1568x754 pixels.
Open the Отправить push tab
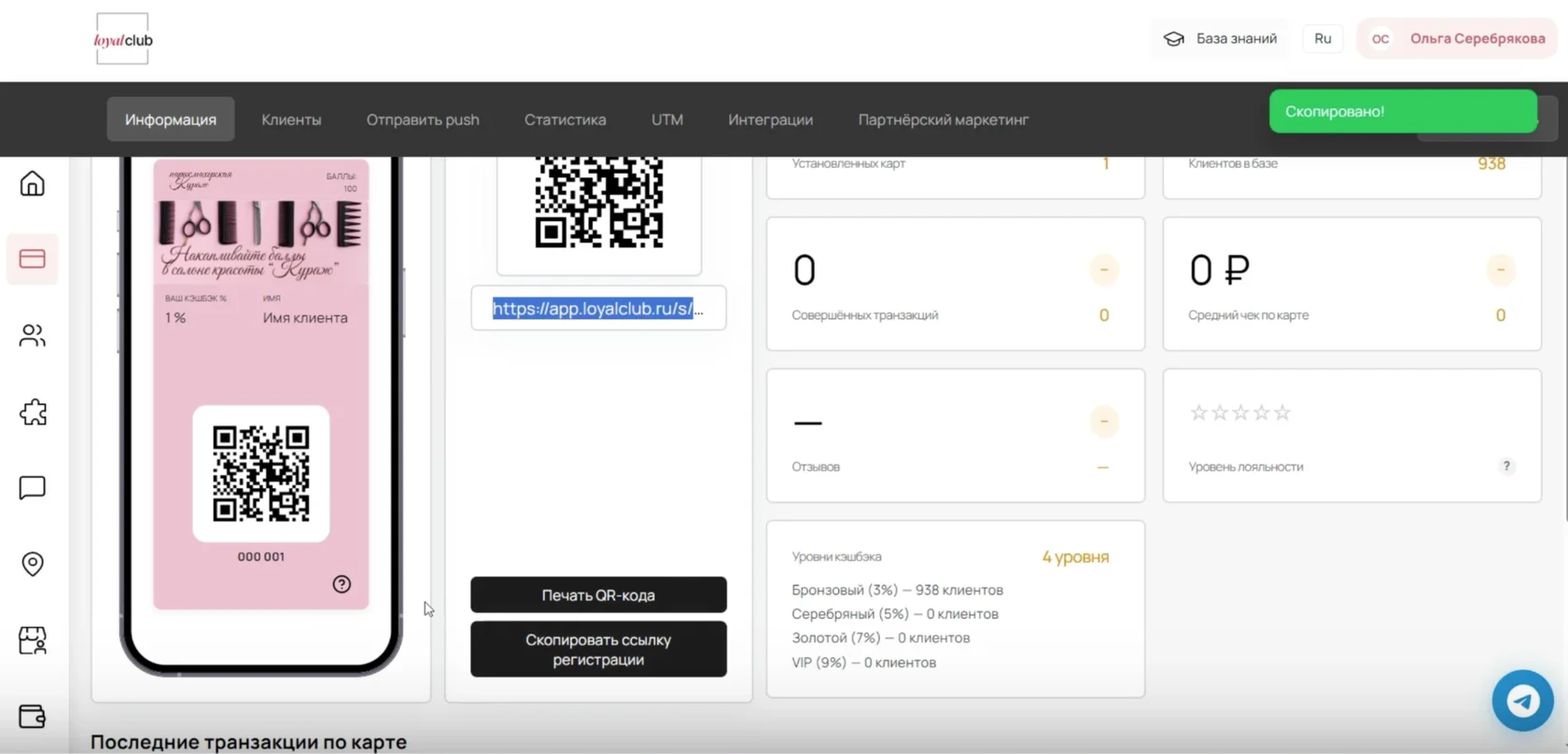click(423, 119)
